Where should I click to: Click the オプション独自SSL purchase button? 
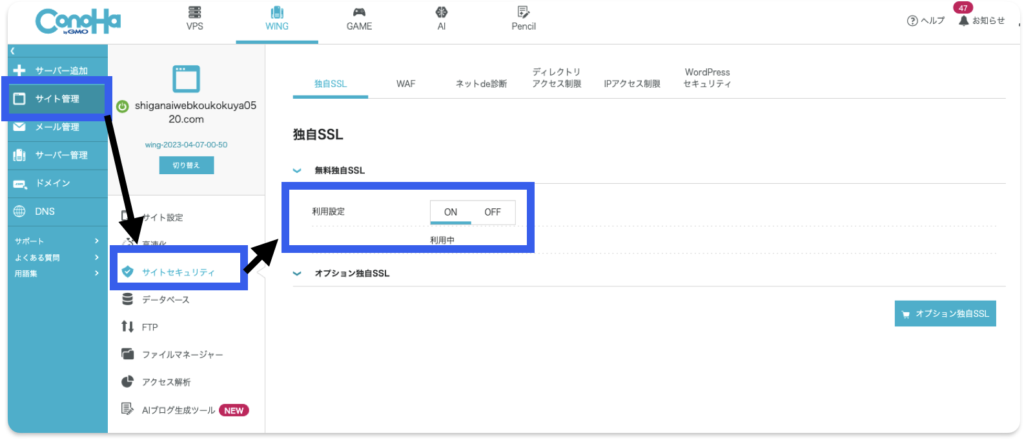click(945, 314)
